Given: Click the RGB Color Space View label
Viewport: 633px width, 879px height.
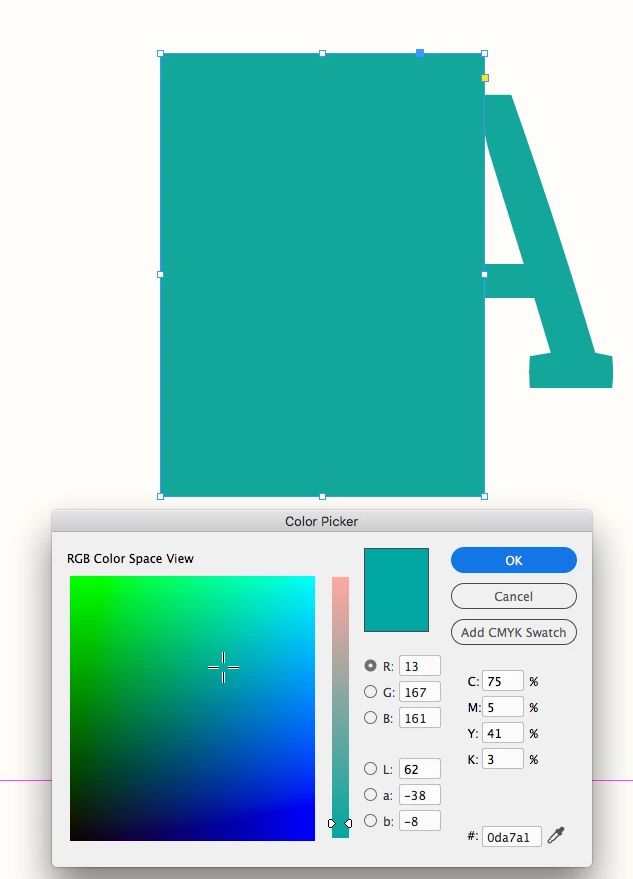Looking at the screenshot, I should [x=130, y=558].
